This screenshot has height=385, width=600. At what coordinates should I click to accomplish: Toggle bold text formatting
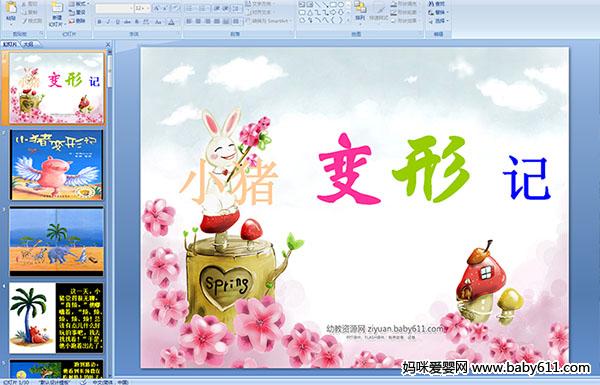99,22
